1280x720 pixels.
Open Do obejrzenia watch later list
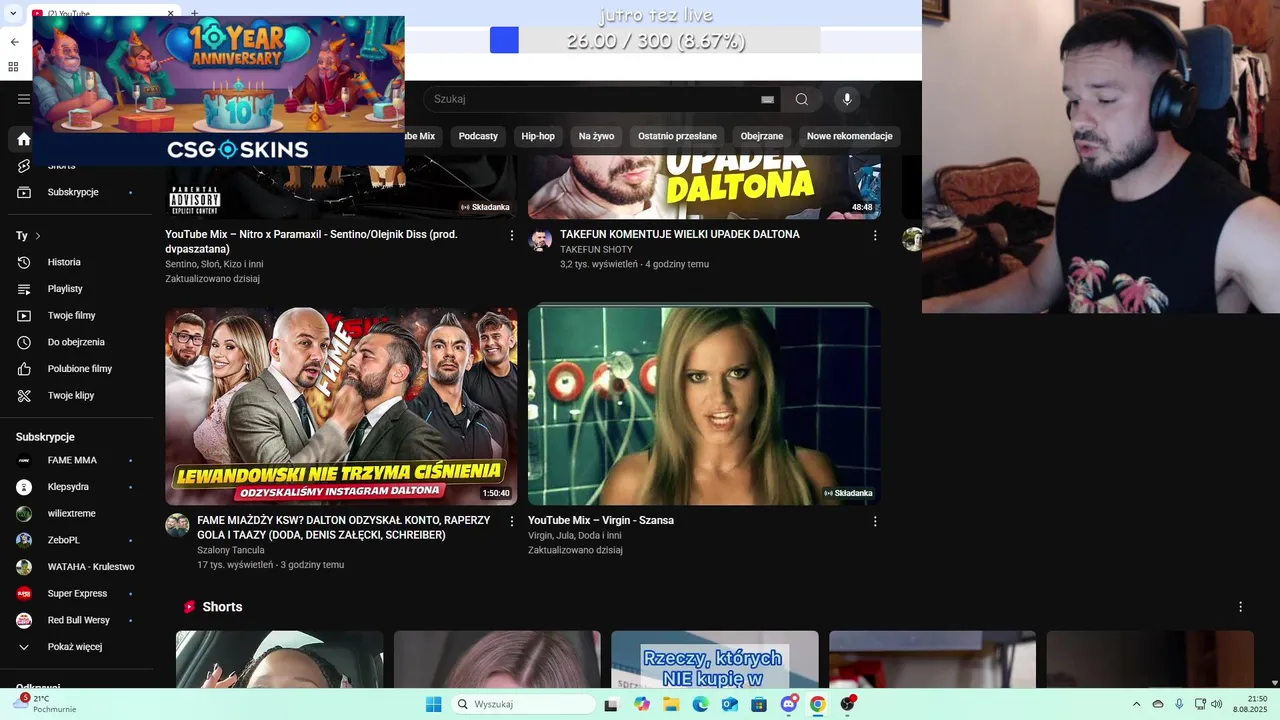coord(77,342)
